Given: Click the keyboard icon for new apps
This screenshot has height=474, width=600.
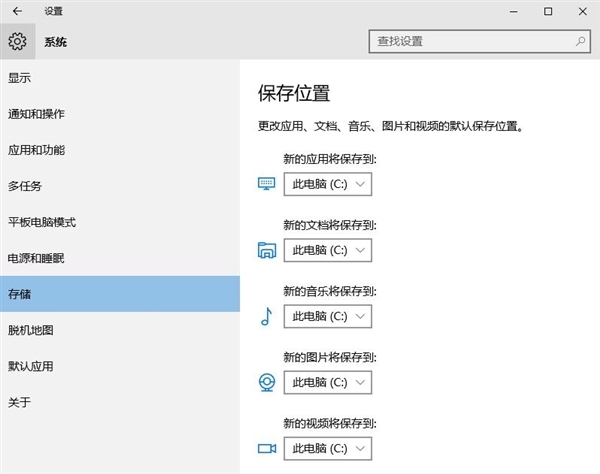Looking at the screenshot, I should (266, 184).
